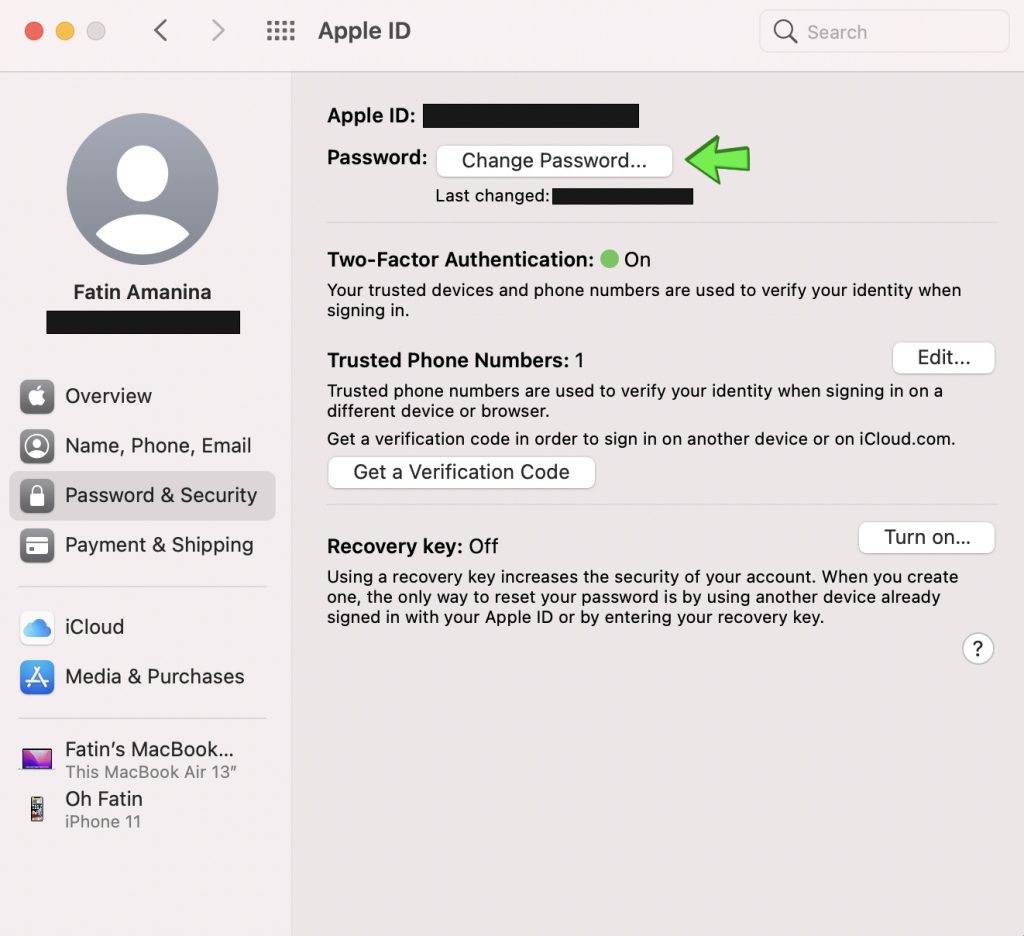1024x936 pixels.
Task: Click the MacBook Air device icon
Action: pyautogui.click(x=37, y=758)
